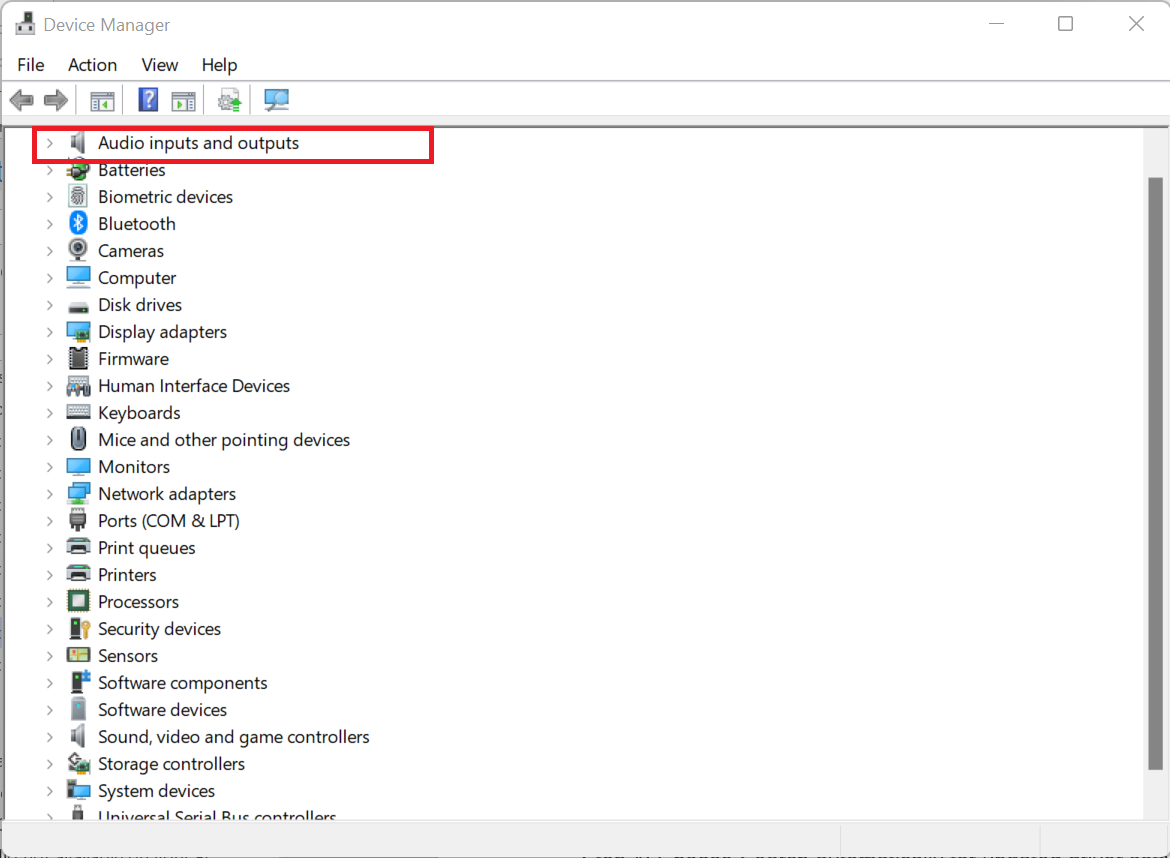Click the Security devices key icon

[x=78, y=629]
